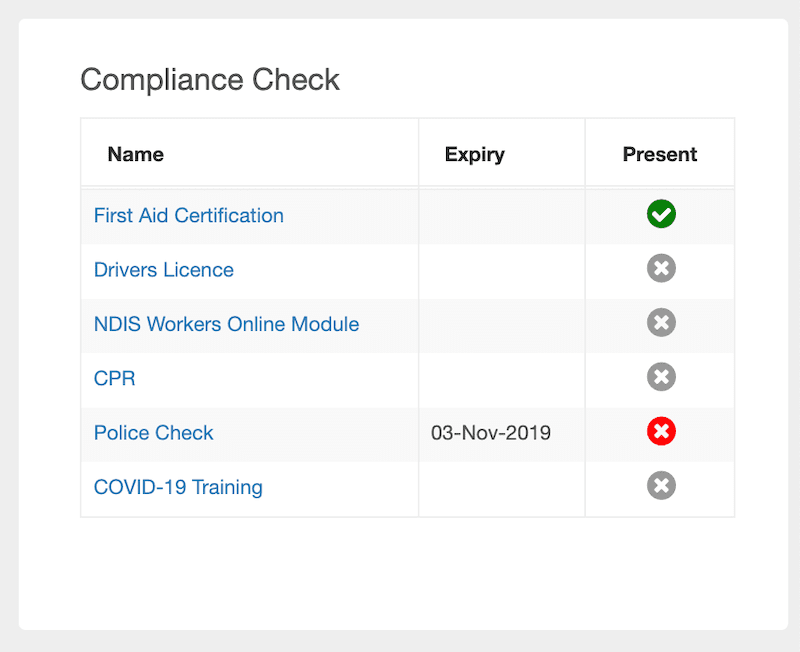
Task: Click the grey X for NDIS Workers Online Module
Action: [x=661, y=322]
